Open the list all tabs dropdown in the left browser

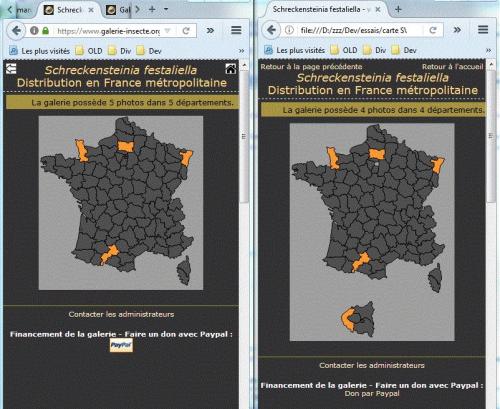click(166, 9)
